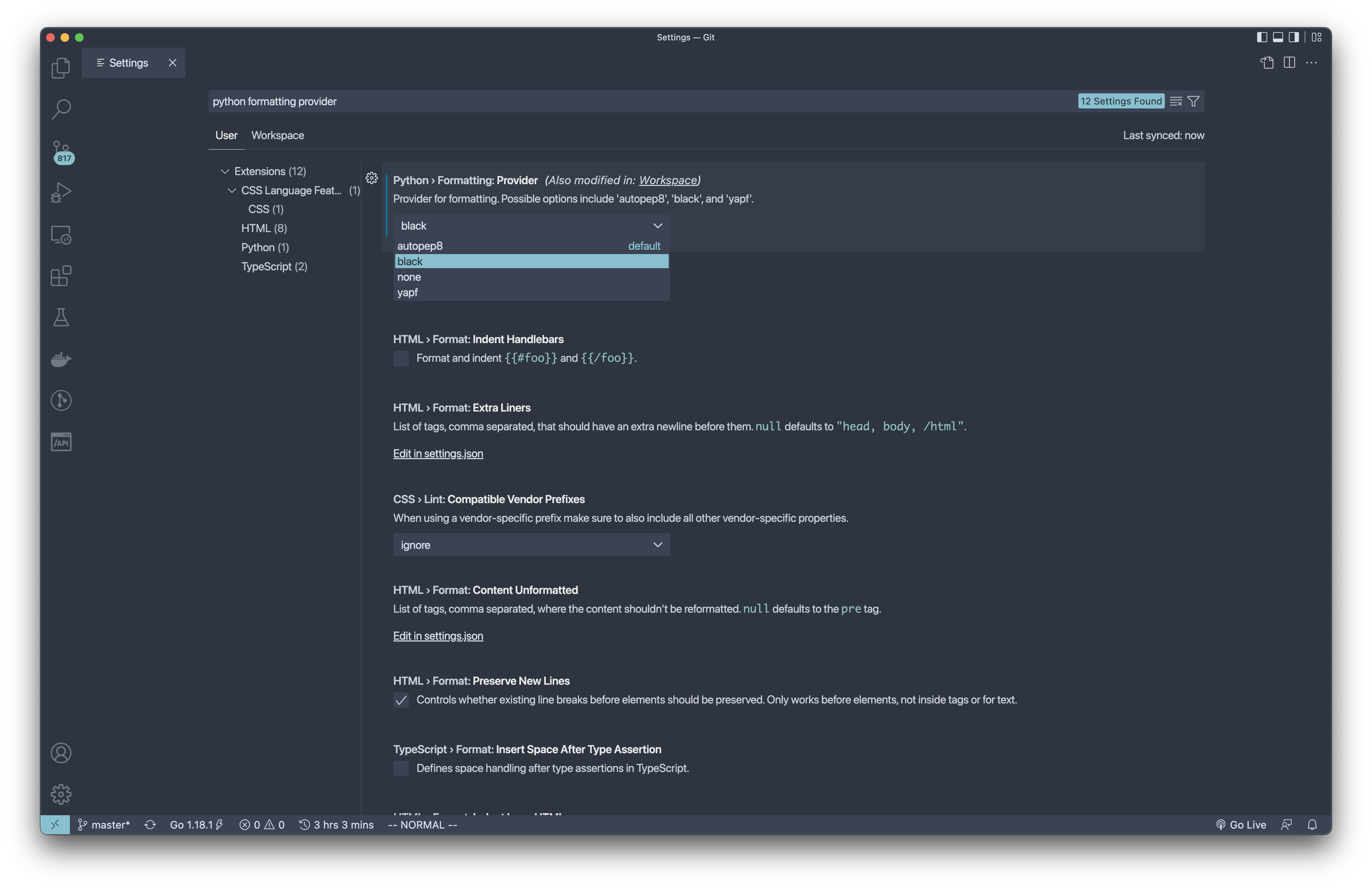Uncheck Preserve New Lines checkbox
Image resolution: width=1372 pixels, height=888 pixels.
[401, 700]
